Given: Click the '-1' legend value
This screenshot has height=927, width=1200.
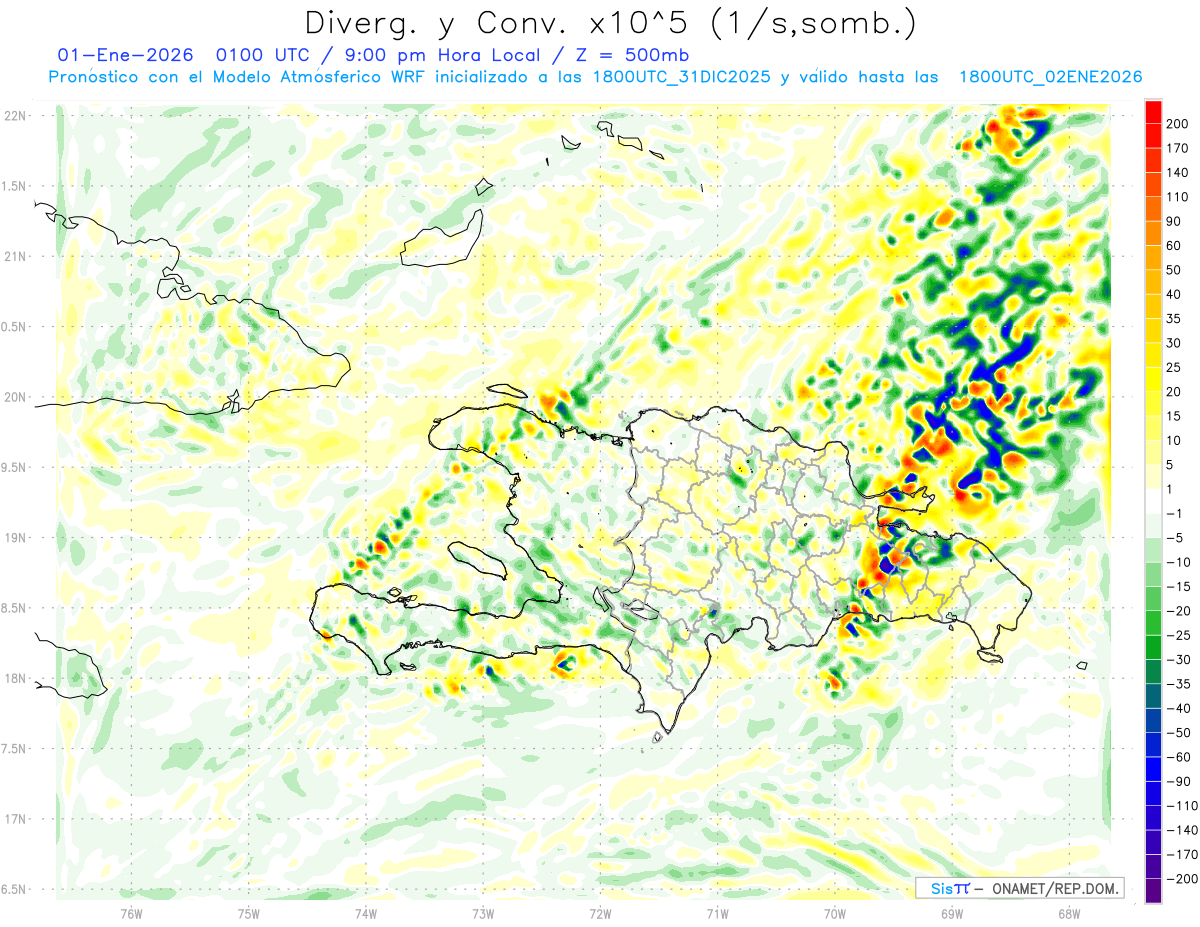Looking at the screenshot, I should (1174, 514).
